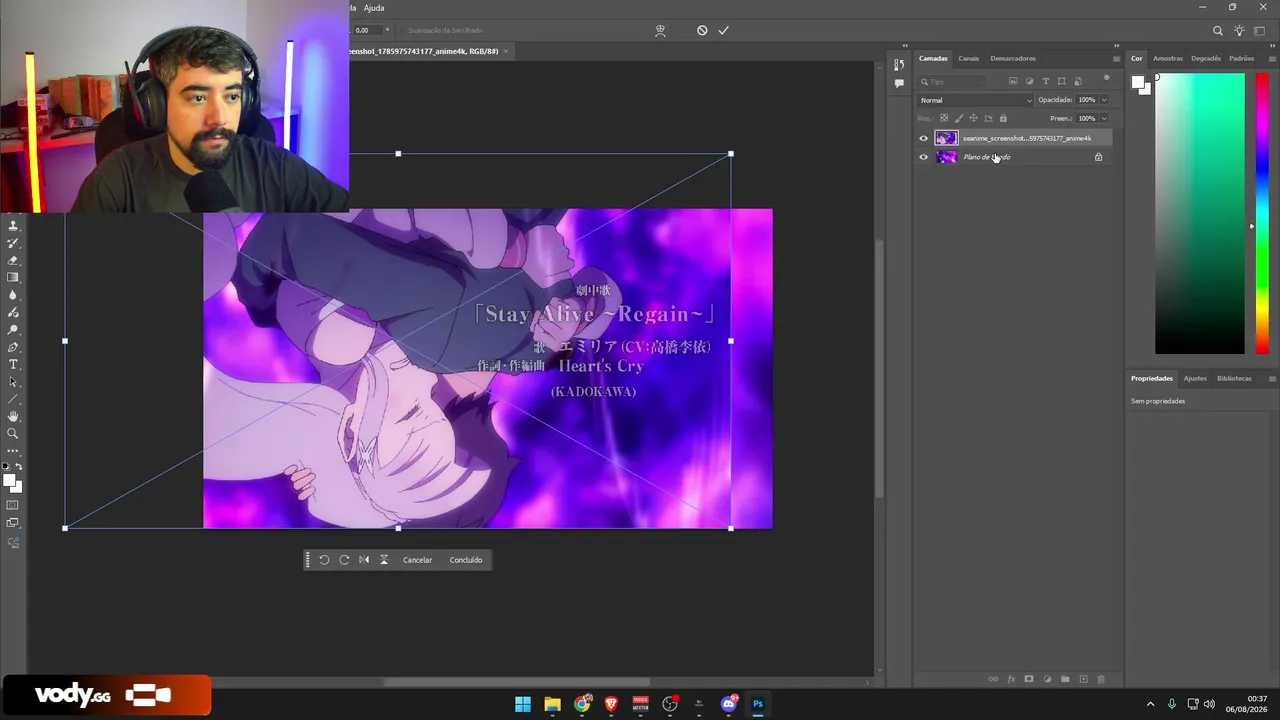Toggle the smart objects filter
The width and height of the screenshot is (1280, 720).
click(1077, 81)
